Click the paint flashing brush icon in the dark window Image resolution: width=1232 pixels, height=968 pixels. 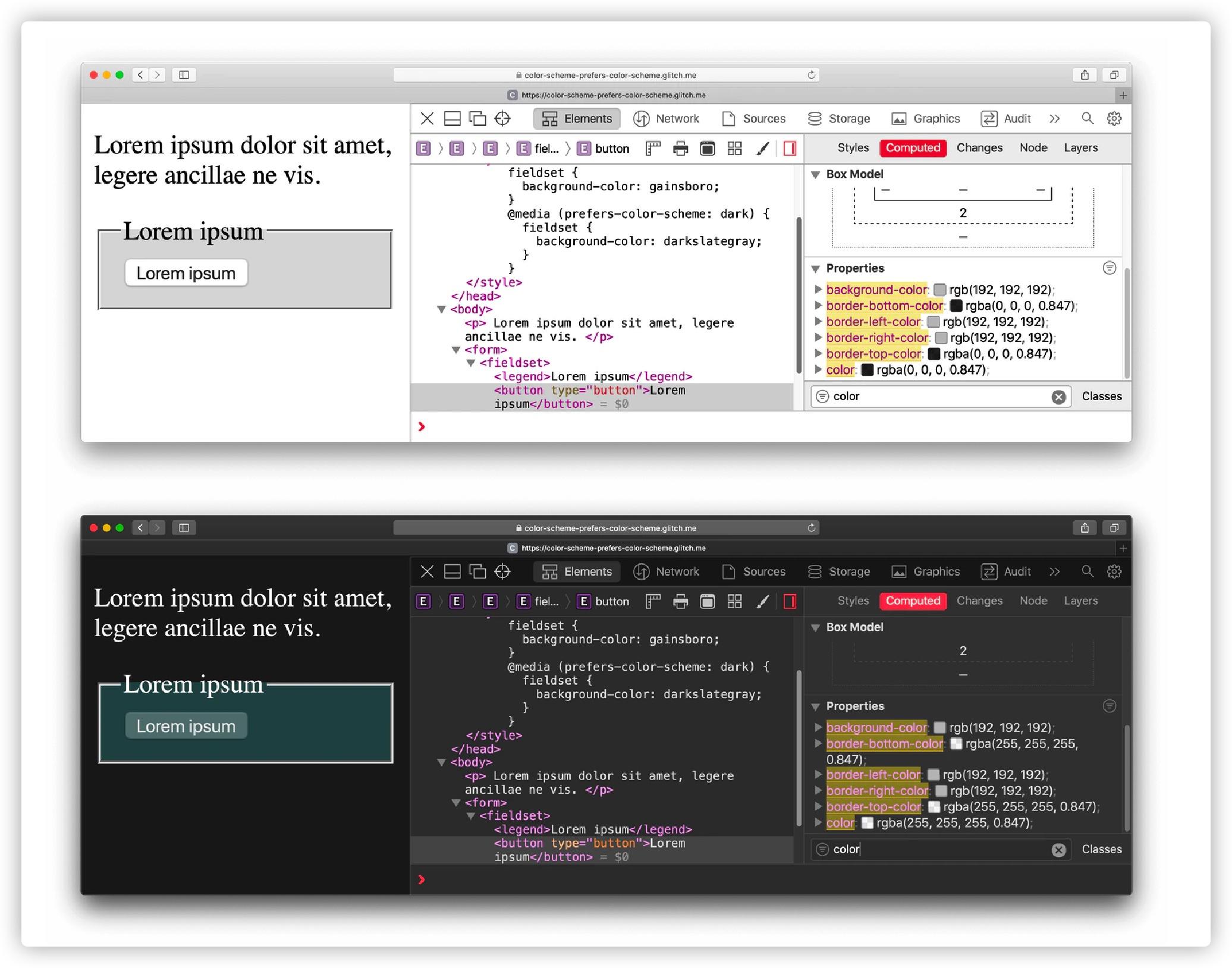click(x=762, y=602)
